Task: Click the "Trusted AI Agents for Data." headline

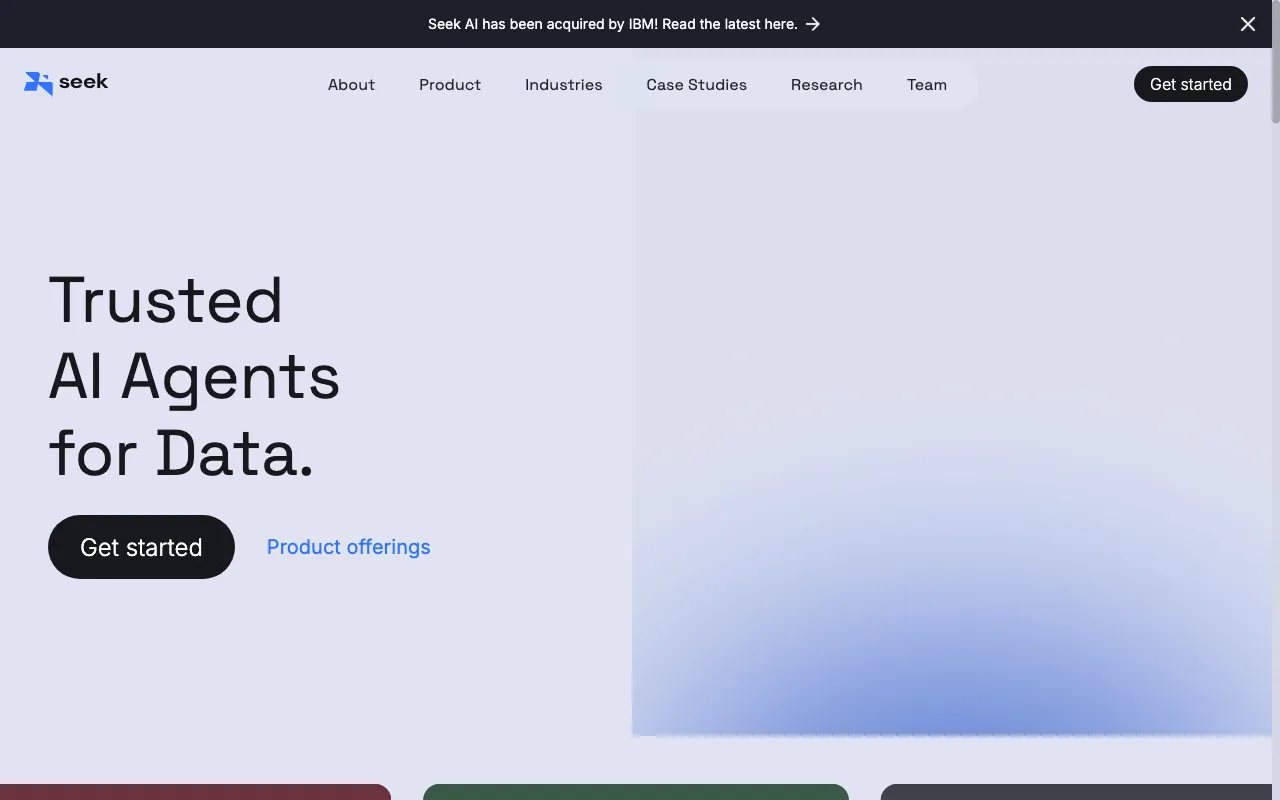Action: (x=194, y=377)
